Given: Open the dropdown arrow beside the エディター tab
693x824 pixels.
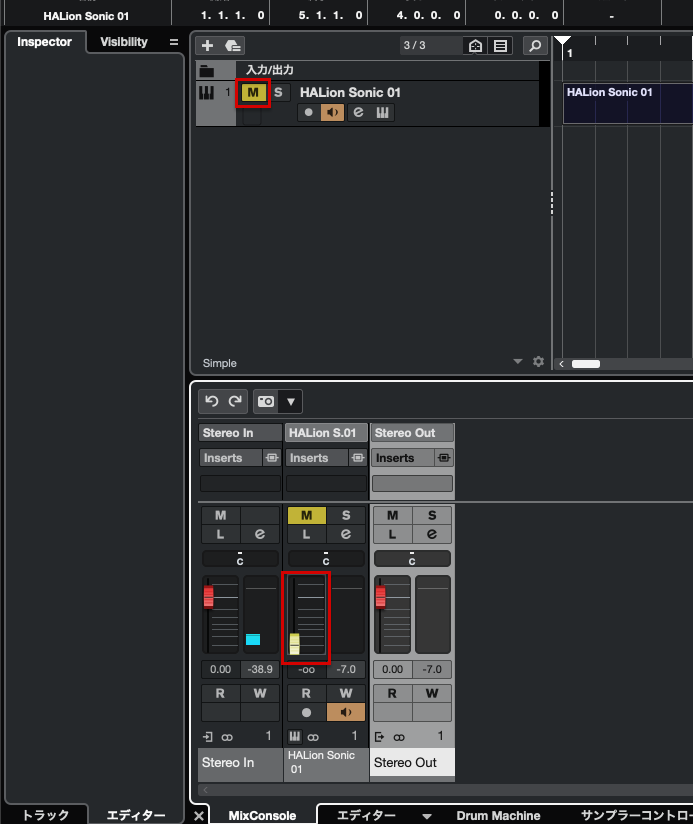Looking at the screenshot, I should pos(427,816).
